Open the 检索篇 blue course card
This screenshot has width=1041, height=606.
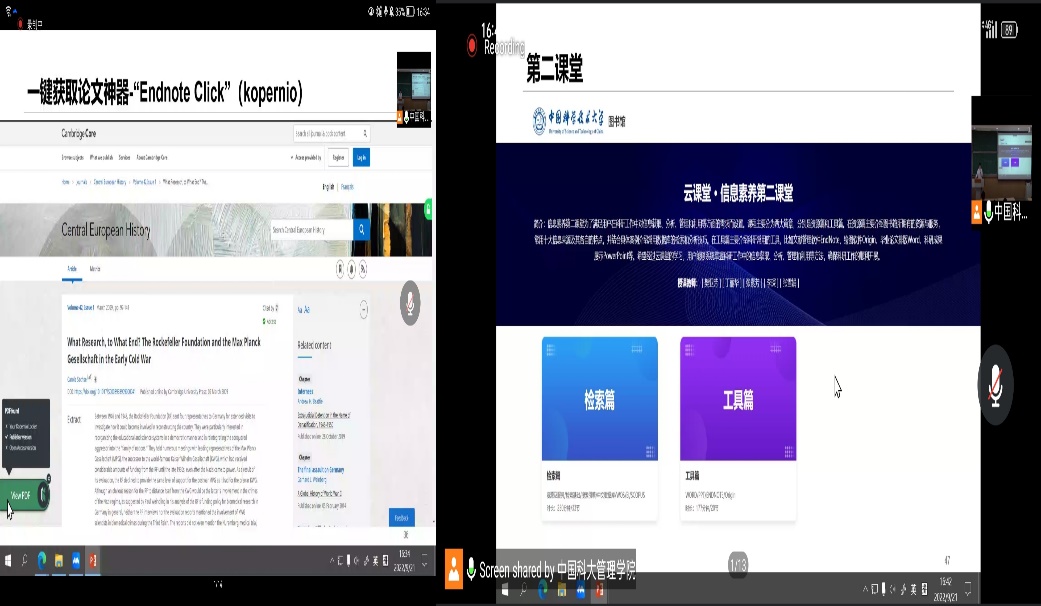pos(600,399)
